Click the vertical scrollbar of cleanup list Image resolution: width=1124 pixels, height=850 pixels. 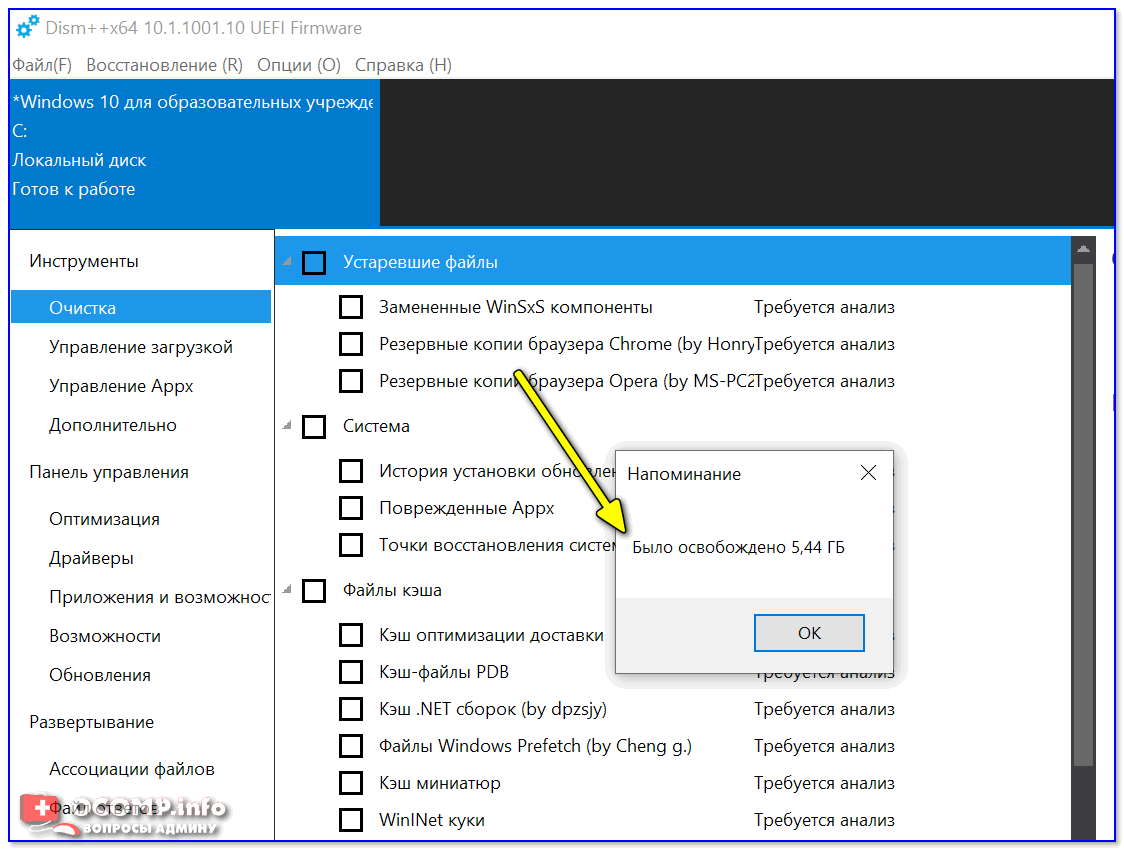coord(1082,500)
